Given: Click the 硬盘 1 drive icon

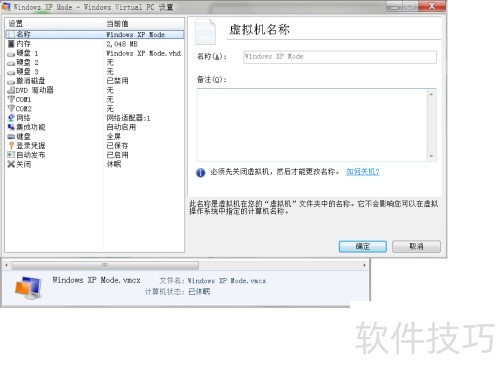Looking at the screenshot, I should click(11, 53).
